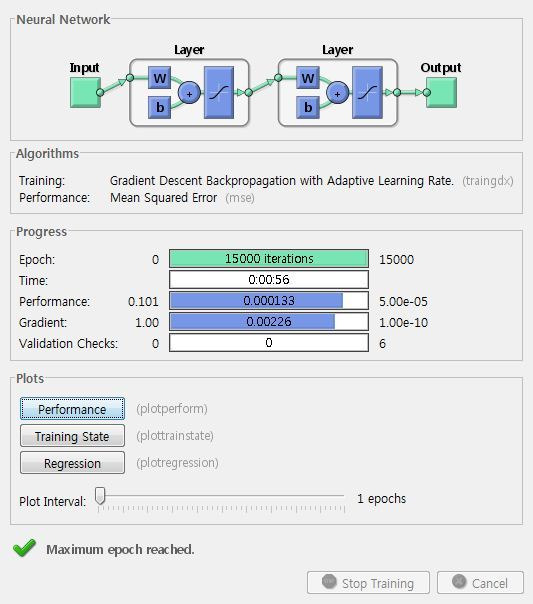The image size is (533, 604).
Task: Open the Training State plot
Action: coord(72,436)
